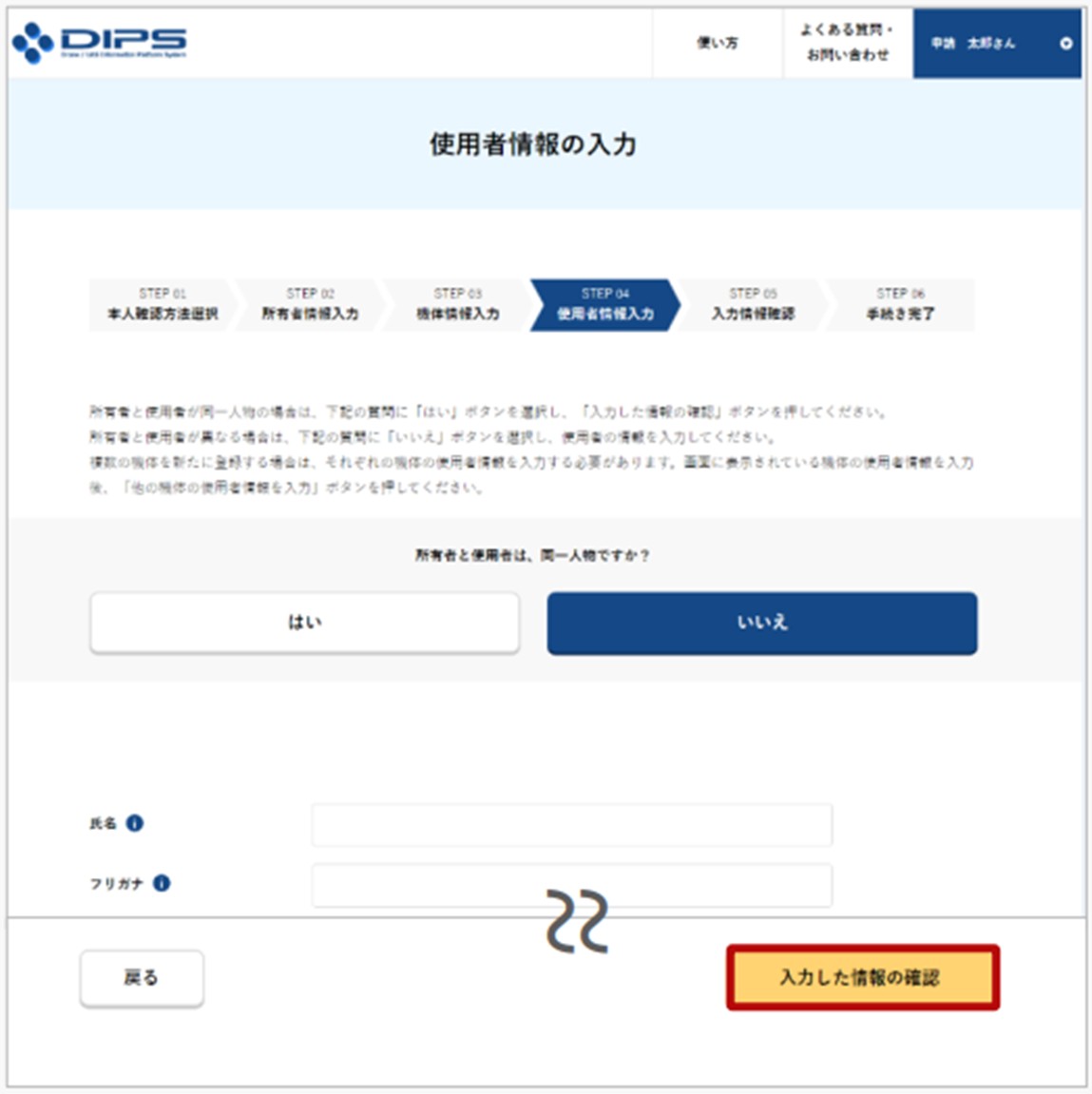
Task: Open the 使い方 menu item
Action: (x=718, y=44)
